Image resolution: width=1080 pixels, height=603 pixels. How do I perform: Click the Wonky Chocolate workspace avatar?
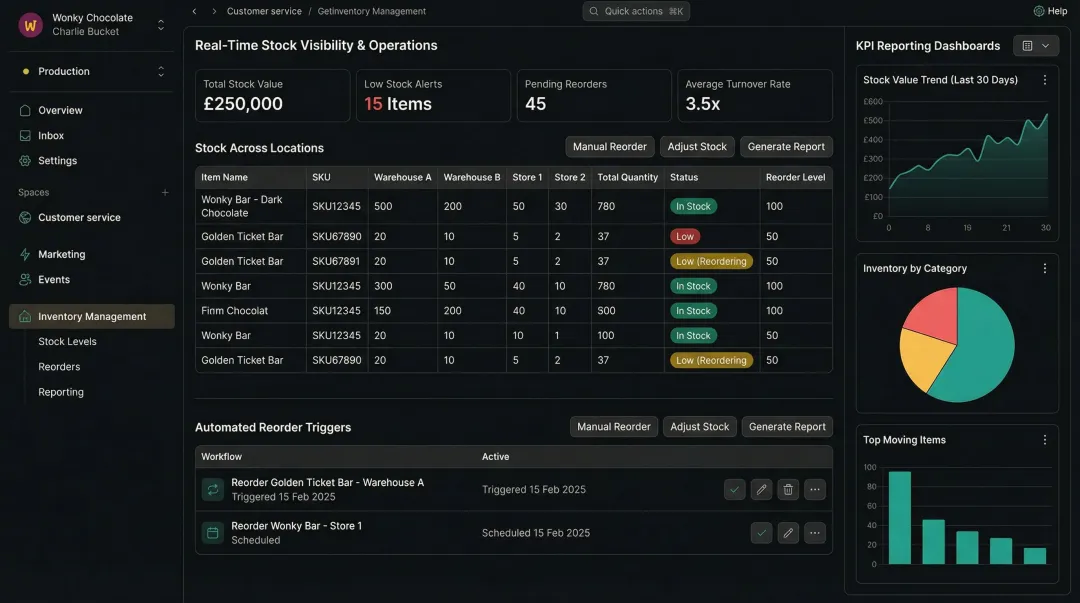point(30,24)
